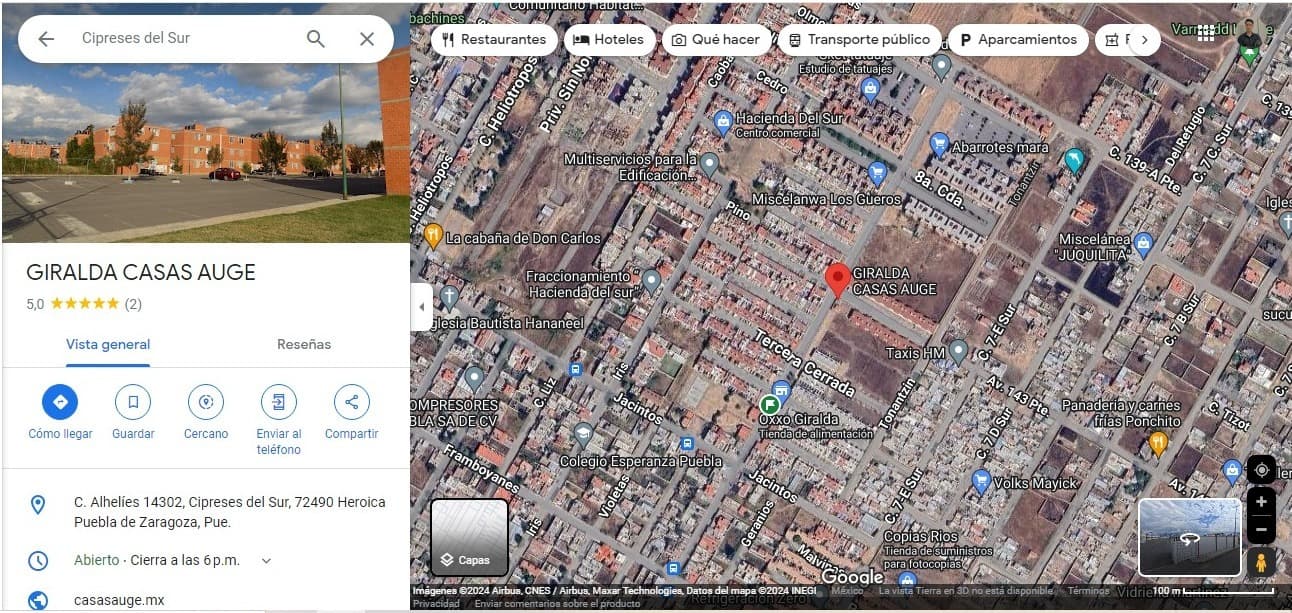The height and width of the screenshot is (613, 1292).
Task: Expand the opening hours chevron
Action: [266, 561]
